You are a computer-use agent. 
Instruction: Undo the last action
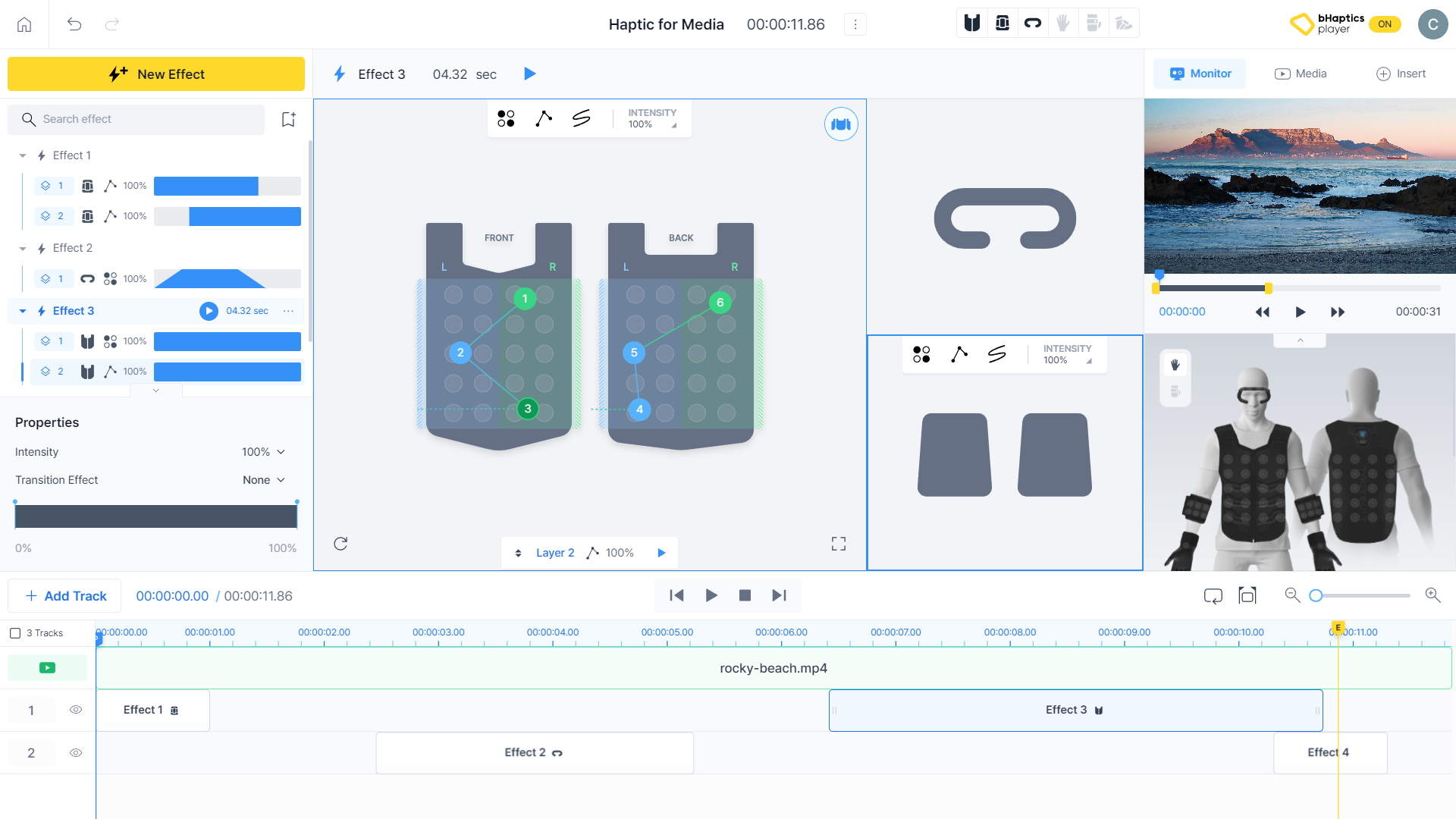pyautogui.click(x=74, y=24)
